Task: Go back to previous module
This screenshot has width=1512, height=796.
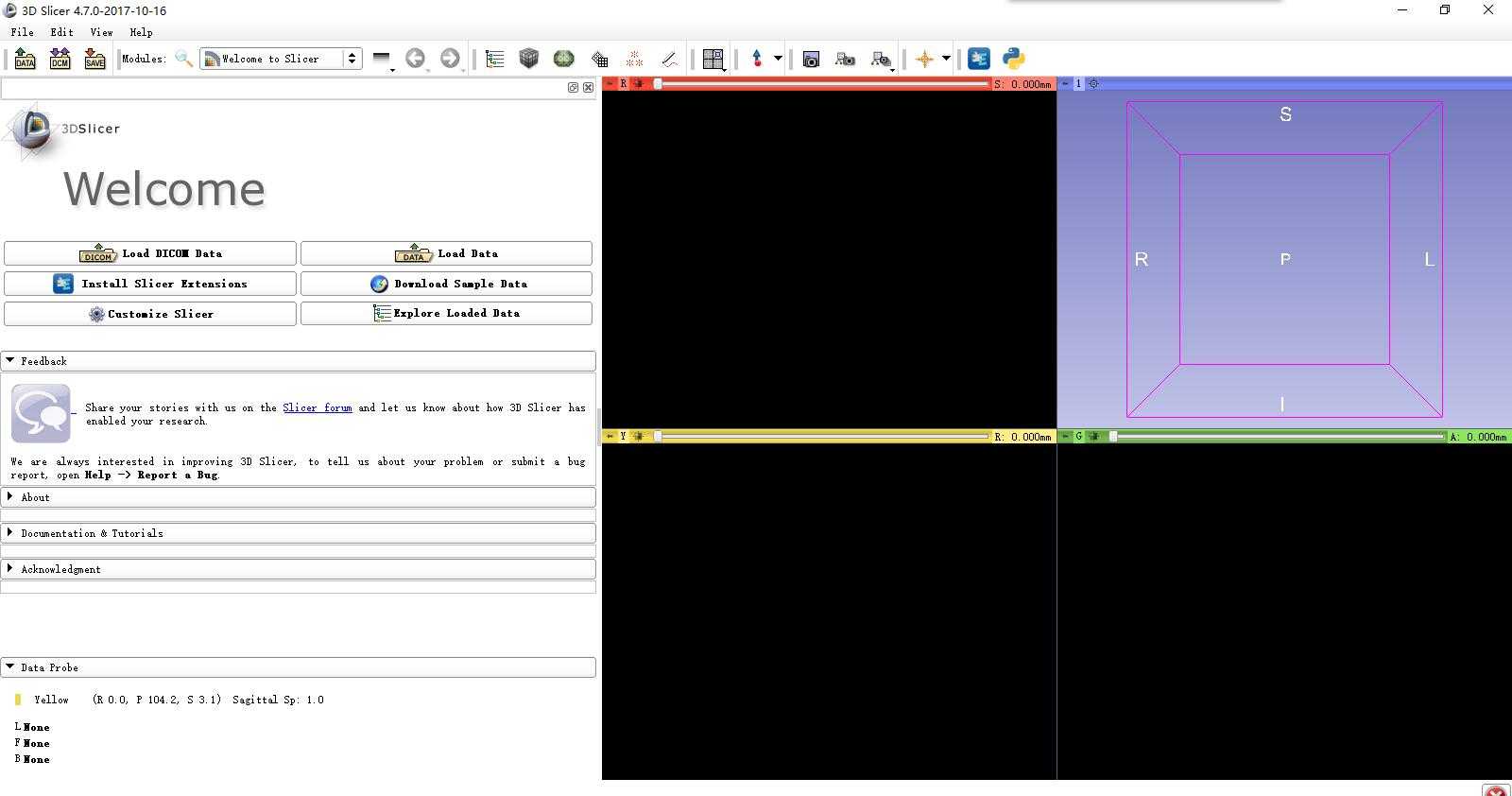Action: [415, 59]
